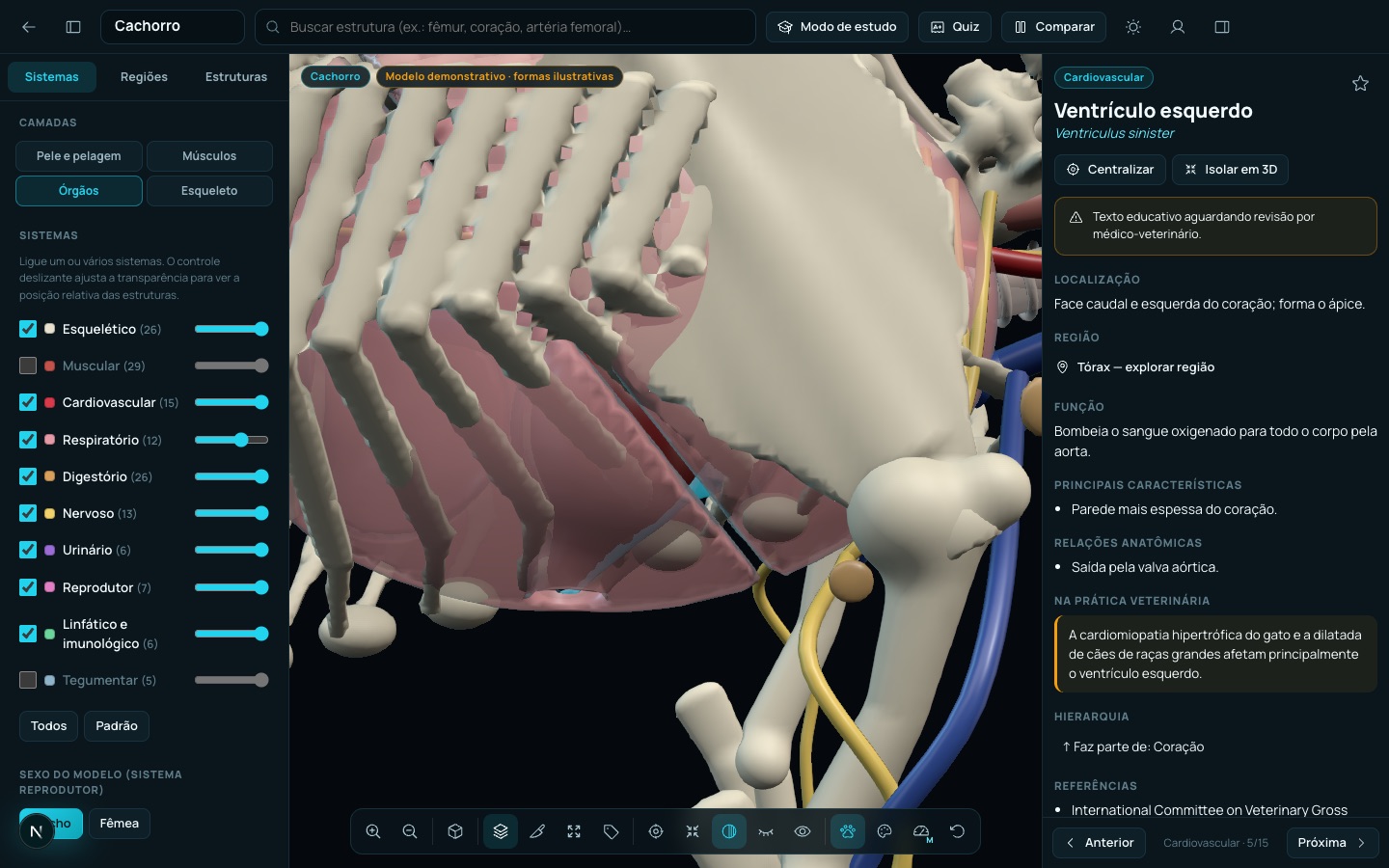The width and height of the screenshot is (1389, 868).
Task: Uncheck the Respiratório system checkbox
Action: (28, 440)
